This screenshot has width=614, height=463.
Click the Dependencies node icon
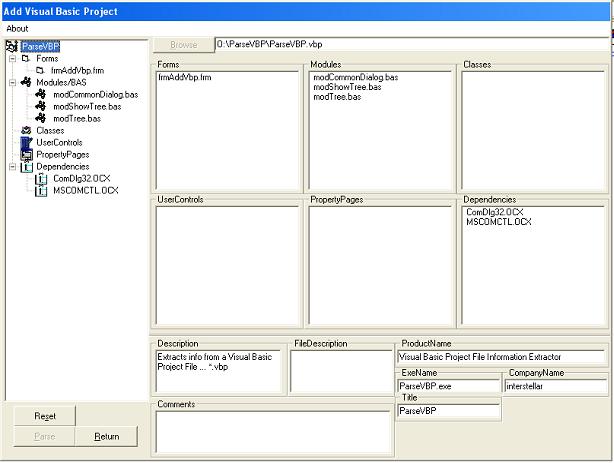[x=26, y=166]
